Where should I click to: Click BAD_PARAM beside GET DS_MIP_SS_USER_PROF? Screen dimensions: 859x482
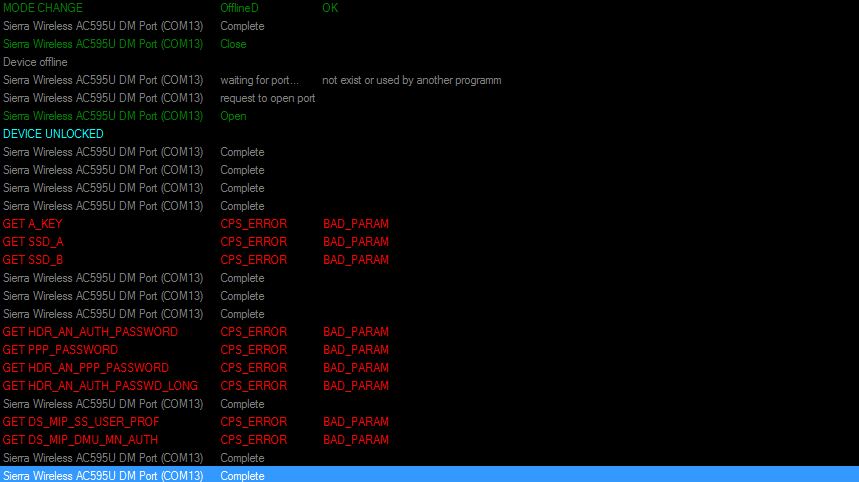(356, 422)
